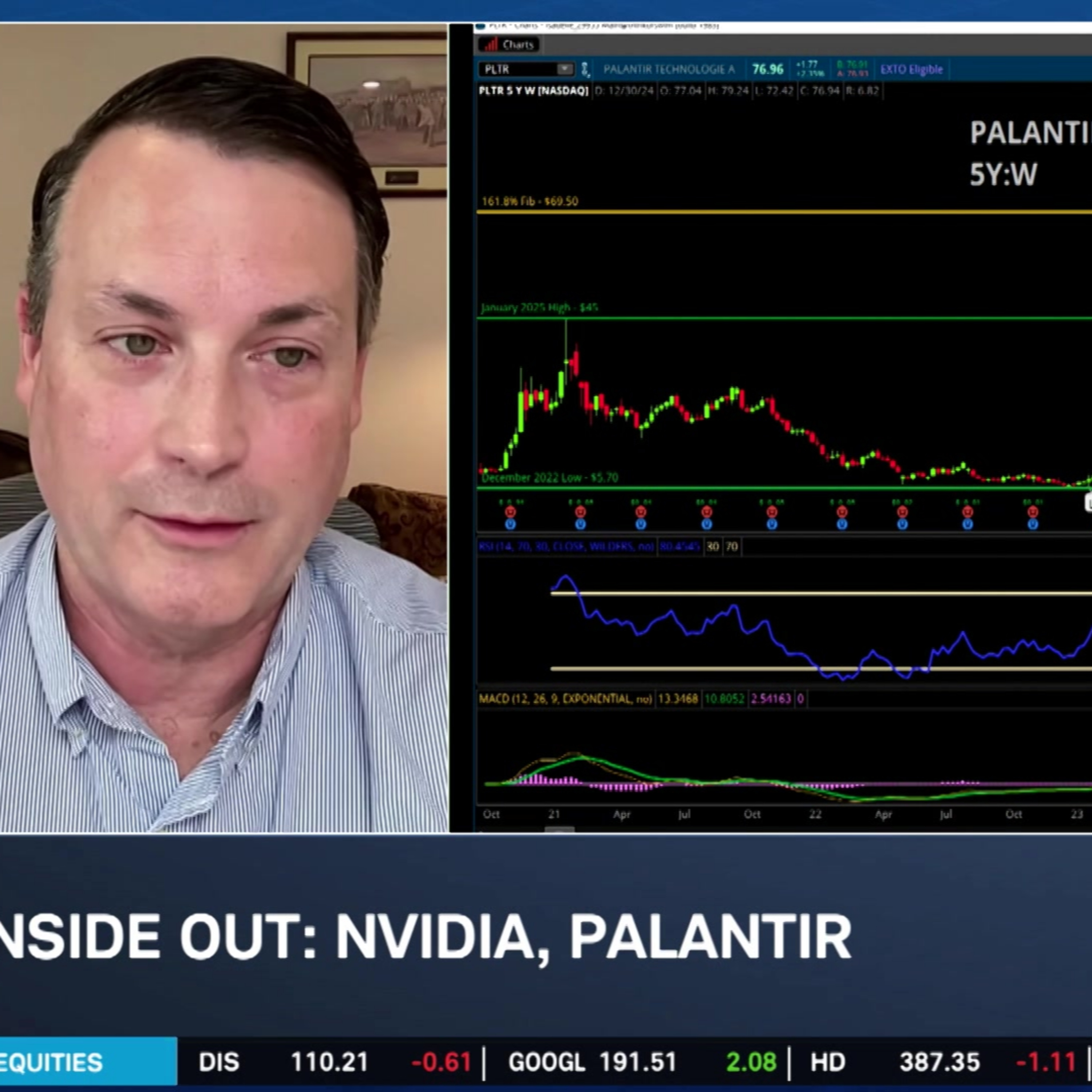Click the January High - $45 level label

[539, 308]
